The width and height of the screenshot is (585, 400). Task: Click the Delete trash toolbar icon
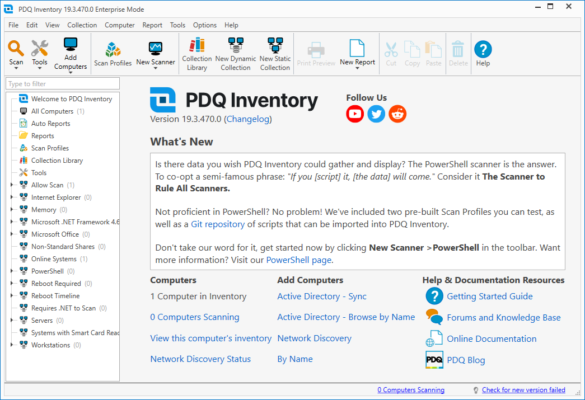tap(458, 49)
